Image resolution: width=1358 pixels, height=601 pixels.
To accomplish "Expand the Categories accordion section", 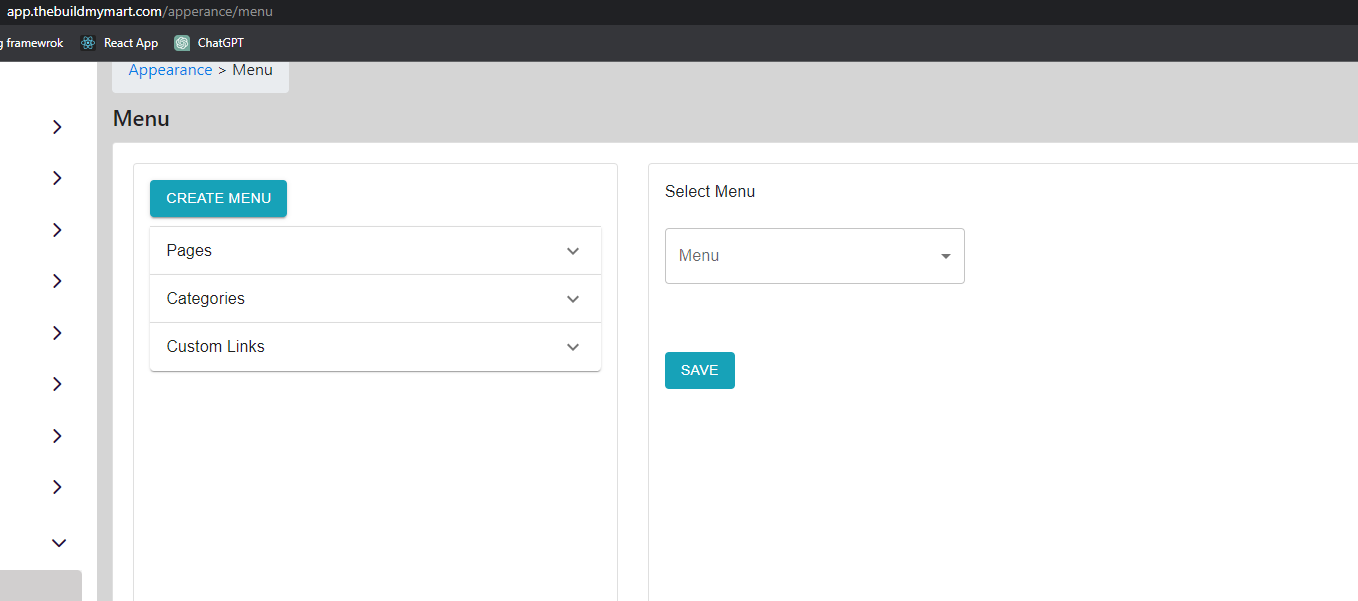I will (x=375, y=299).
